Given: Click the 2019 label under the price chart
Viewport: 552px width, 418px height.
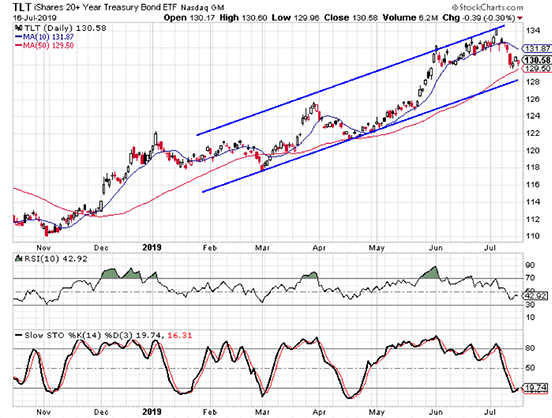Looking at the screenshot, I should pyautogui.click(x=152, y=248).
